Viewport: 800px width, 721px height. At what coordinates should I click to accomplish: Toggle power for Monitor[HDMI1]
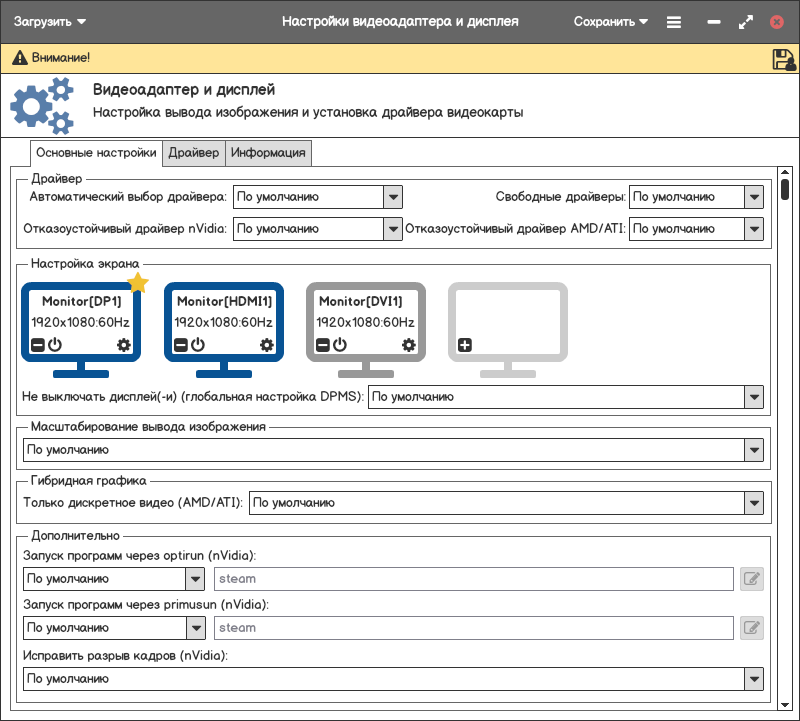click(x=198, y=345)
